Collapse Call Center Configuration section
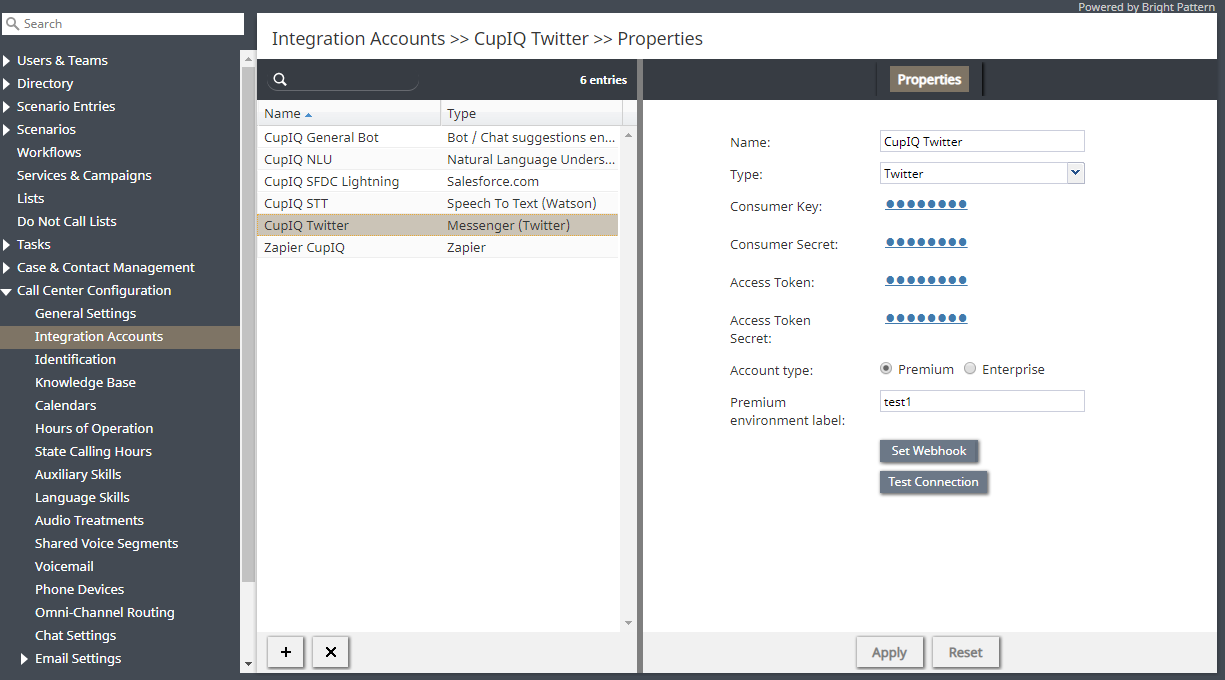 7,291
